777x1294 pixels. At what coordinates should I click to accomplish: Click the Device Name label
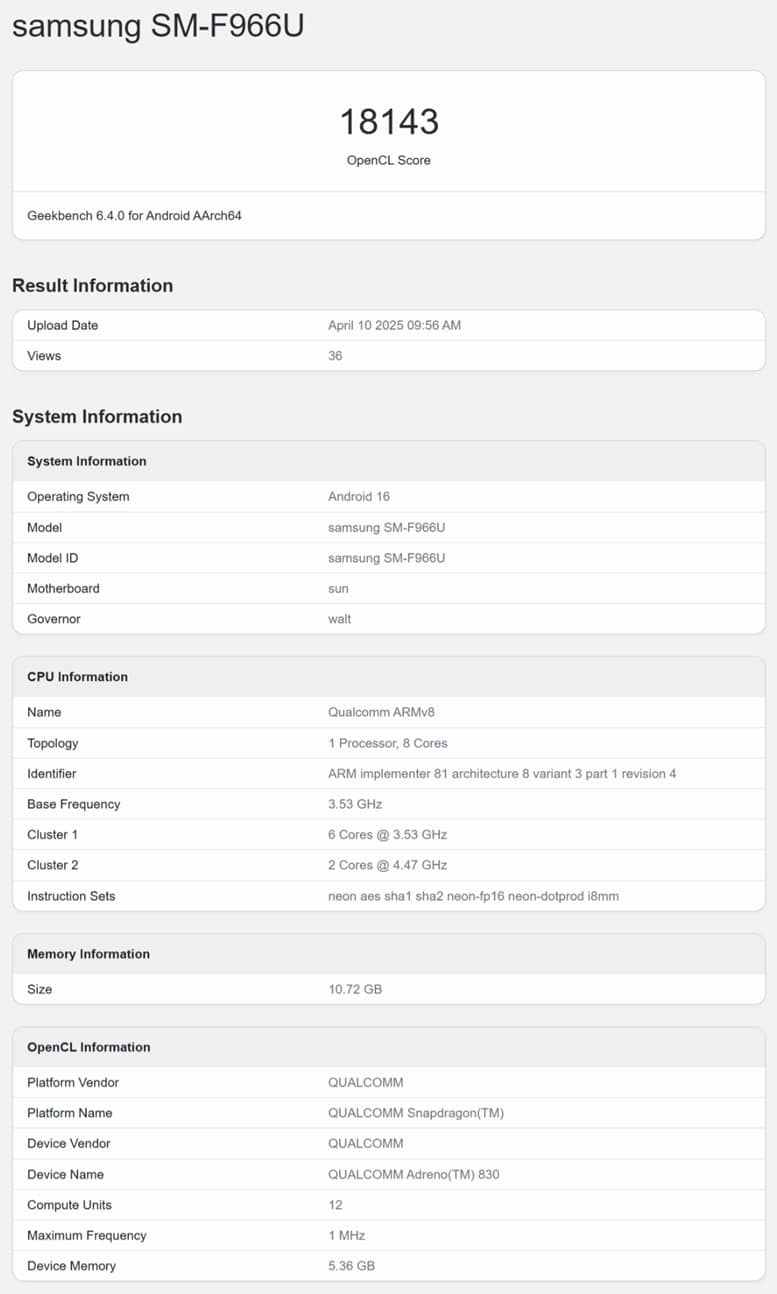65,1174
